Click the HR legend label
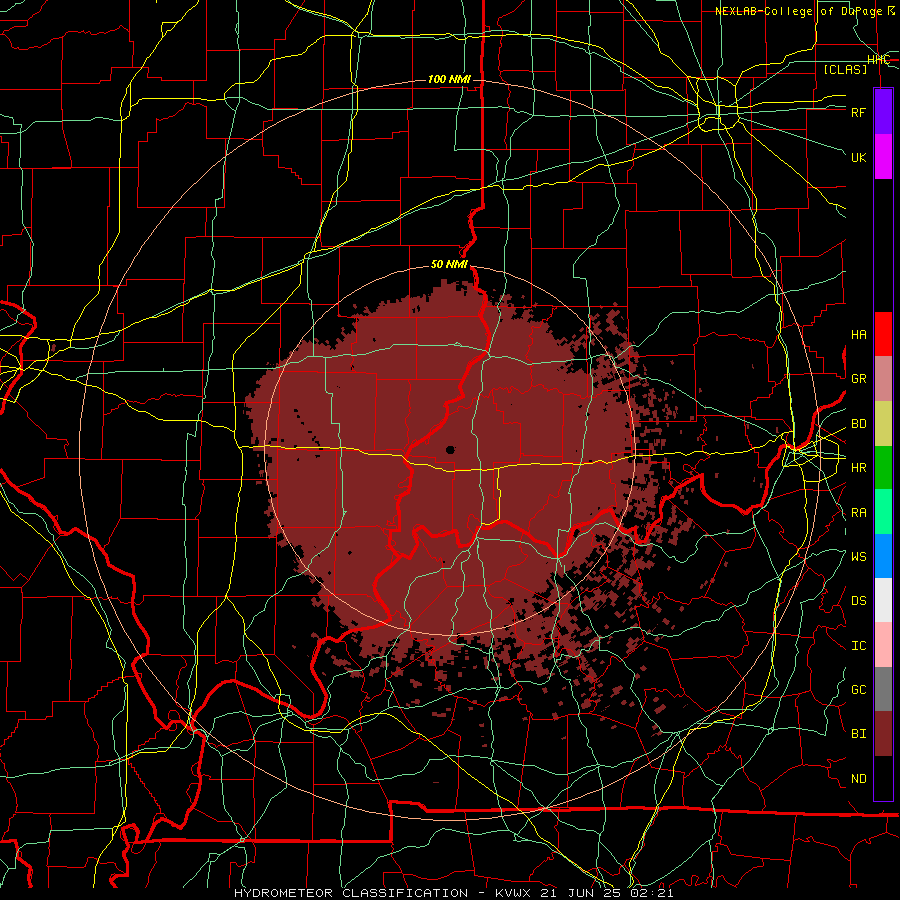This screenshot has height=900, width=900. [858, 468]
